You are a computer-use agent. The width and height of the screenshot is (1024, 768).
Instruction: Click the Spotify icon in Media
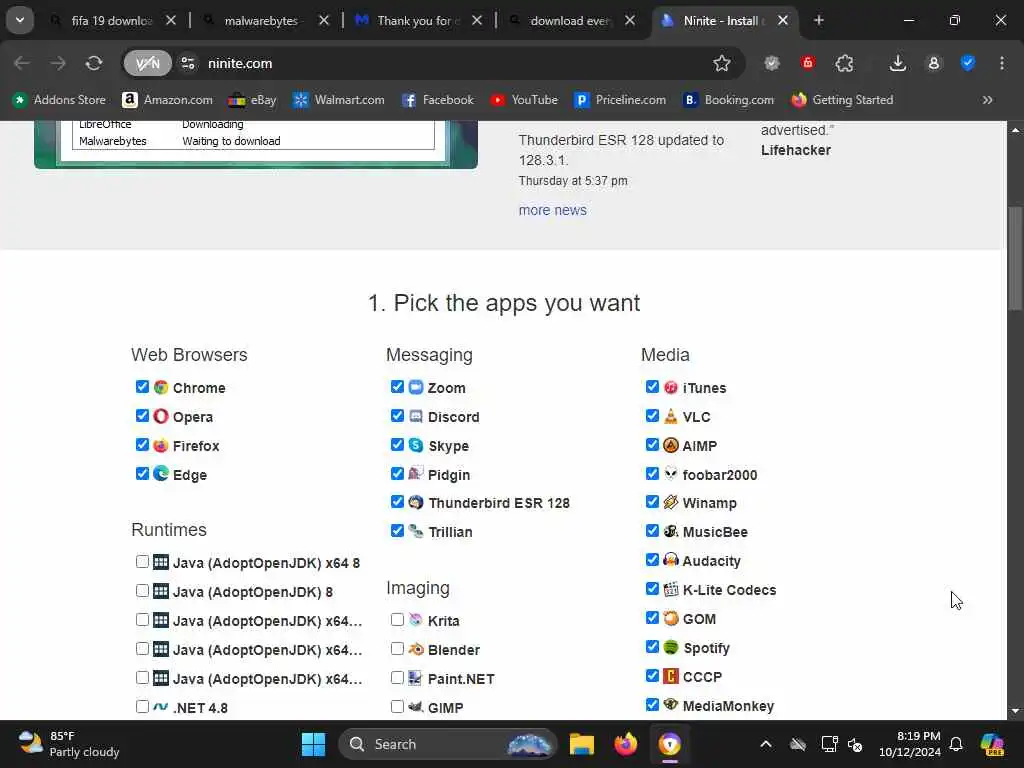(671, 647)
